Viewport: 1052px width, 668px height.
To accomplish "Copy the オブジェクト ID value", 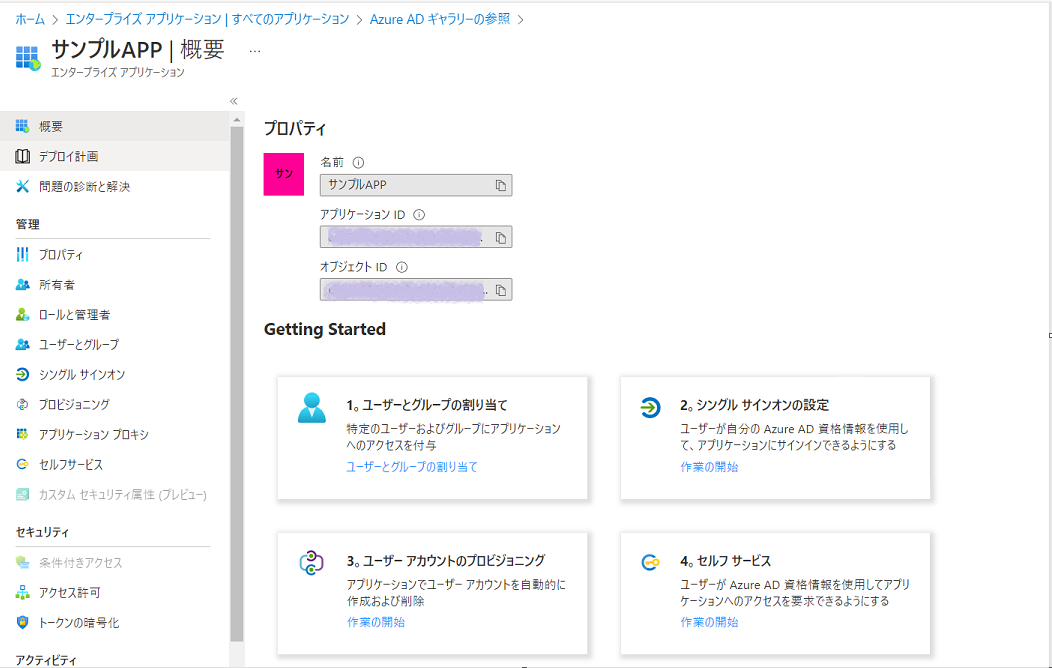I will point(501,290).
